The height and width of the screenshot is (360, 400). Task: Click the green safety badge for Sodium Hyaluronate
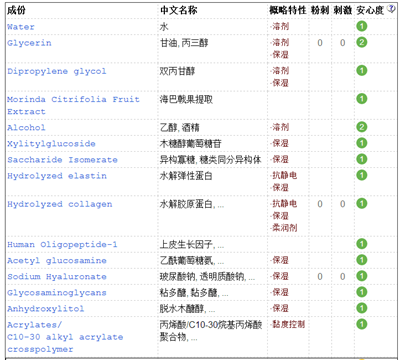[x=362, y=276]
